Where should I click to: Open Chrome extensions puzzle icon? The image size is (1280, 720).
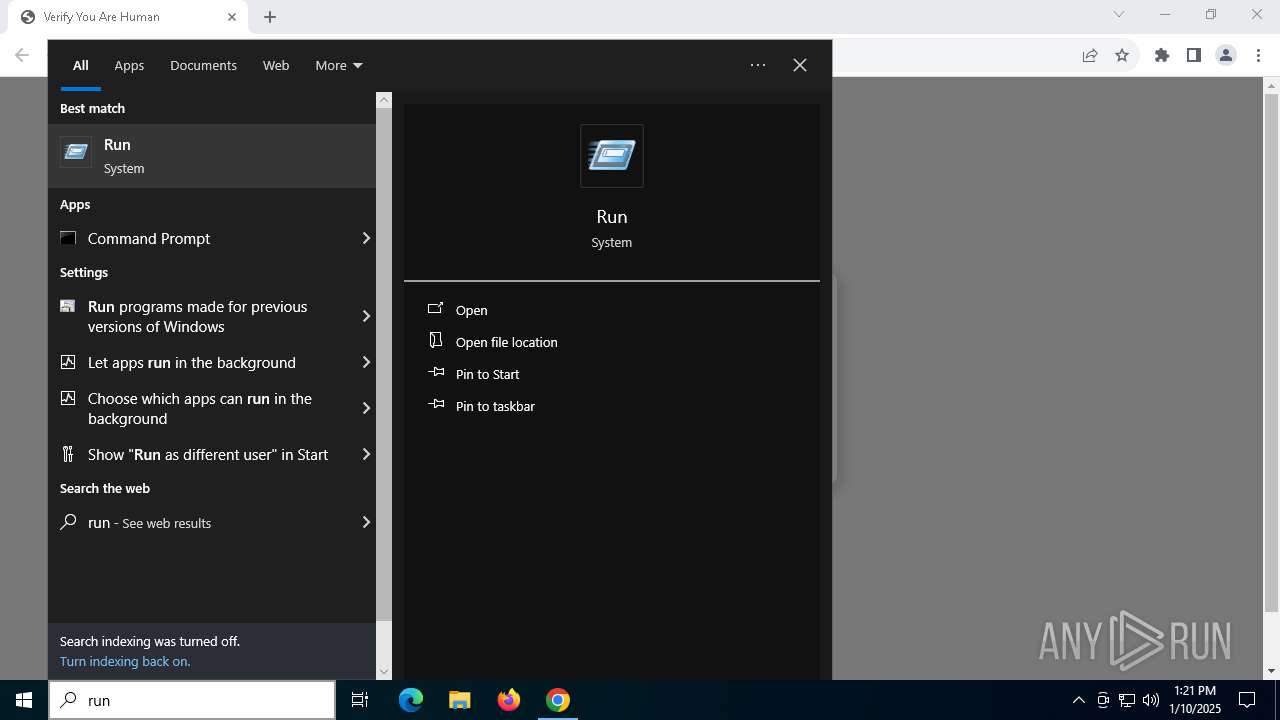point(1162,56)
